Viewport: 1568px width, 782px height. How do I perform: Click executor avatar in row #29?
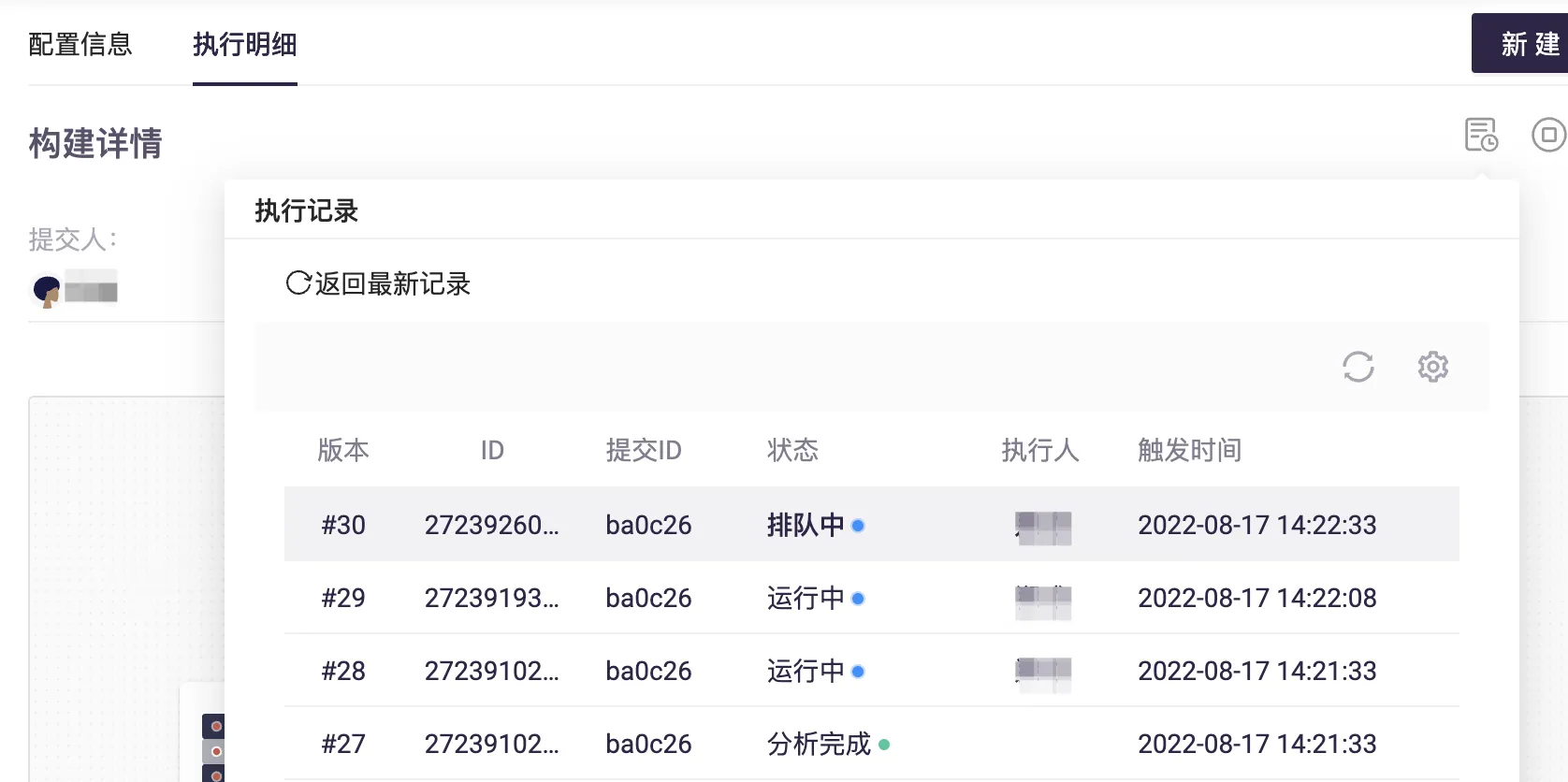tap(1043, 601)
